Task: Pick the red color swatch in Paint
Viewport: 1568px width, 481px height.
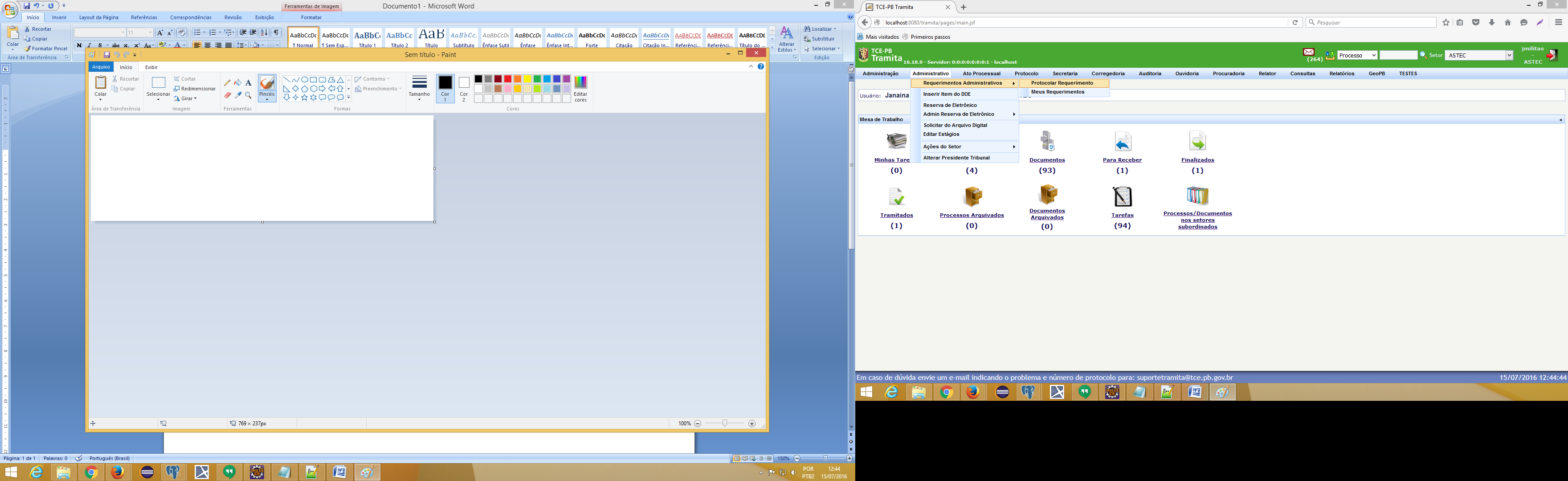Action: [508, 79]
